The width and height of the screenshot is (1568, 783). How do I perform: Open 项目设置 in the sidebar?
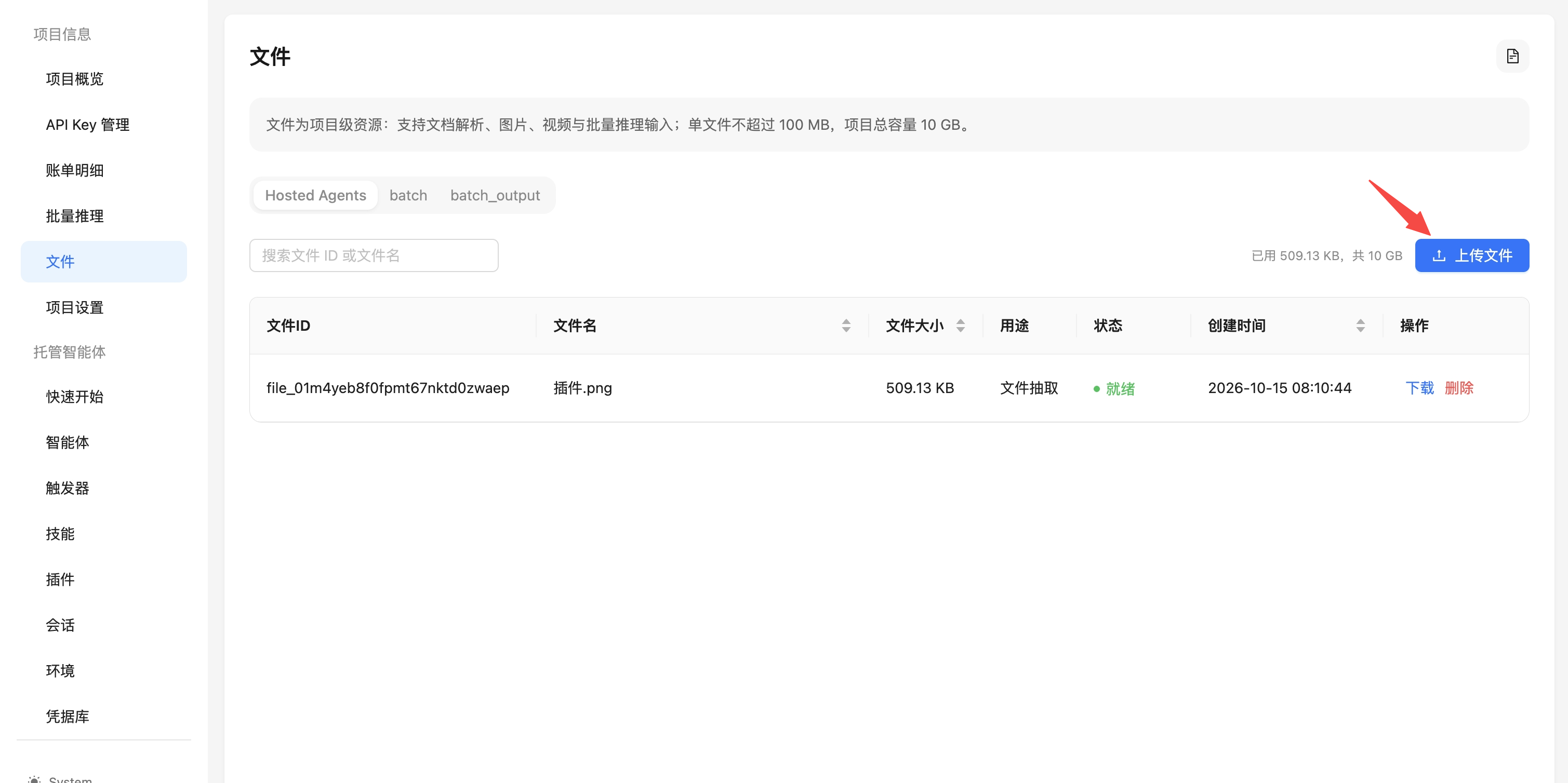[x=103, y=307]
